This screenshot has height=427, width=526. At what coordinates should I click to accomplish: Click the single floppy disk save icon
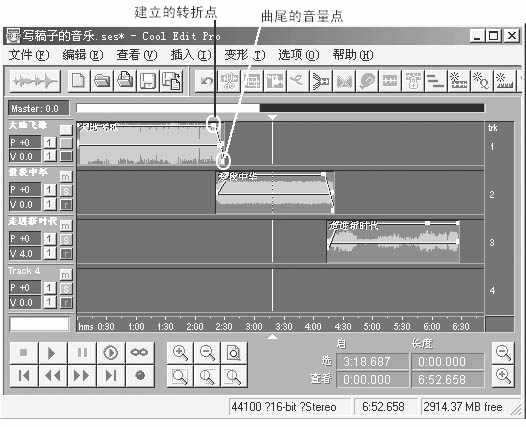(148, 81)
